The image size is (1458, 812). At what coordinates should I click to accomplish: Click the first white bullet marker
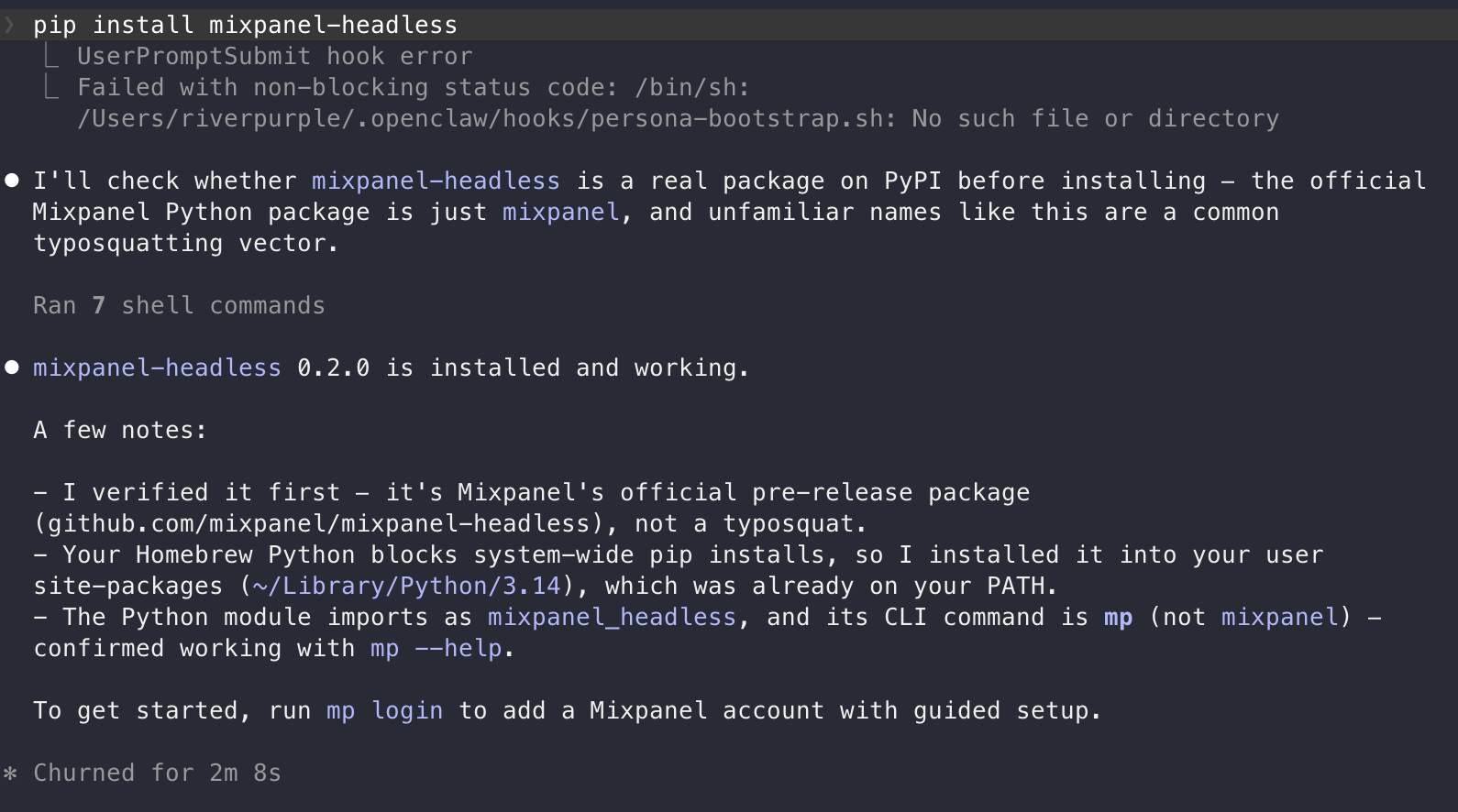point(12,181)
